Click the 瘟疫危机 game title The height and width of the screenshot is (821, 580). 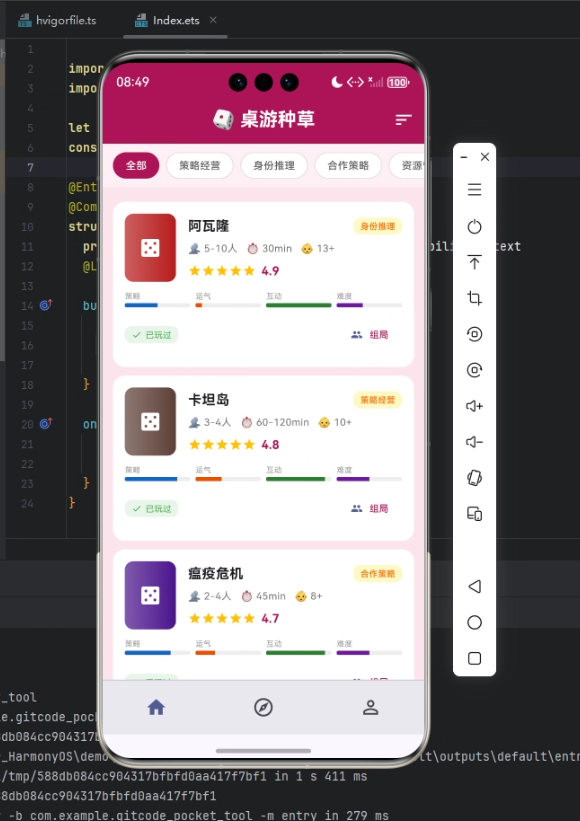(216, 574)
